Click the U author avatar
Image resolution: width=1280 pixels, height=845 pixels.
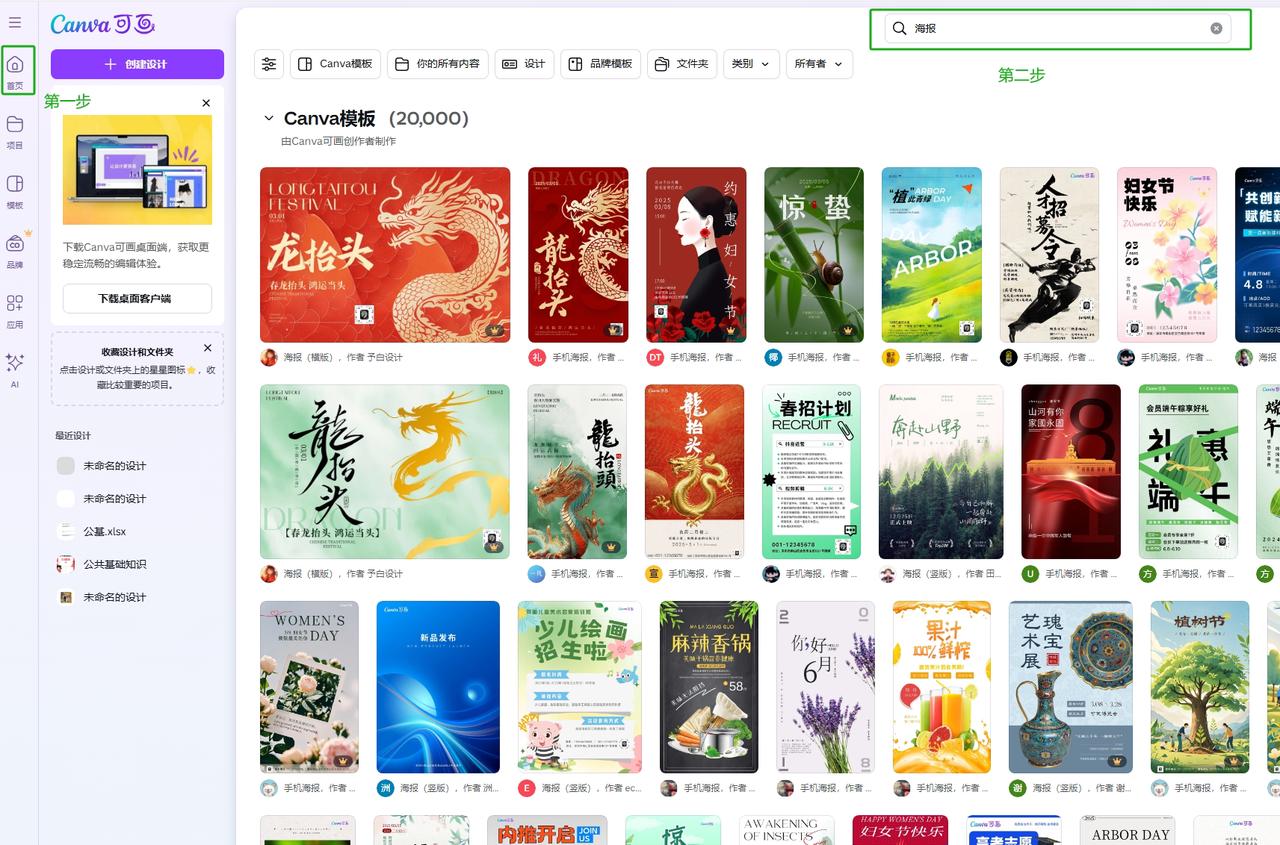coord(1030,574)
